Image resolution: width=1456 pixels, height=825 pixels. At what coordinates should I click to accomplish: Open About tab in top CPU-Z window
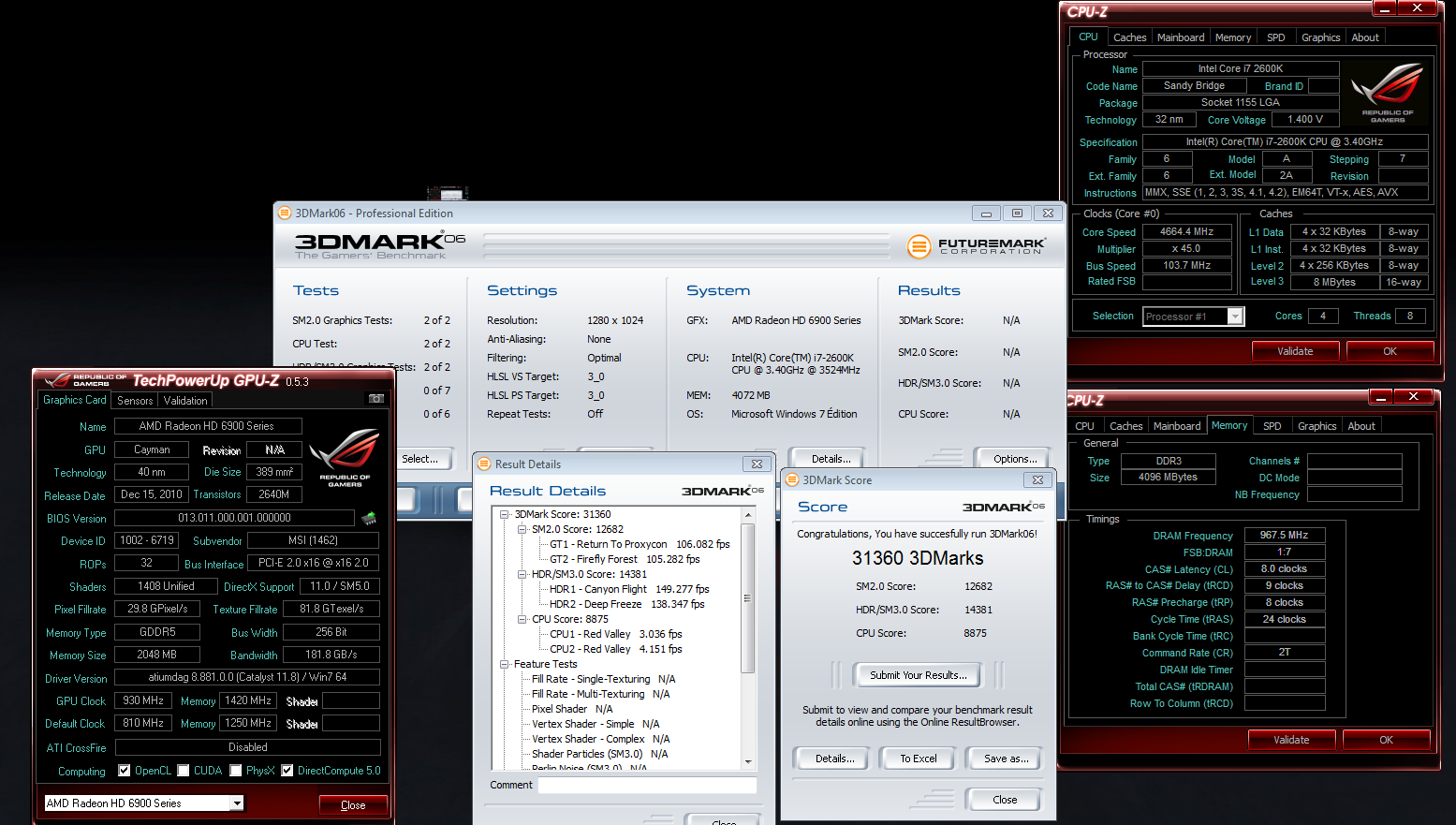click(1365, 37)
